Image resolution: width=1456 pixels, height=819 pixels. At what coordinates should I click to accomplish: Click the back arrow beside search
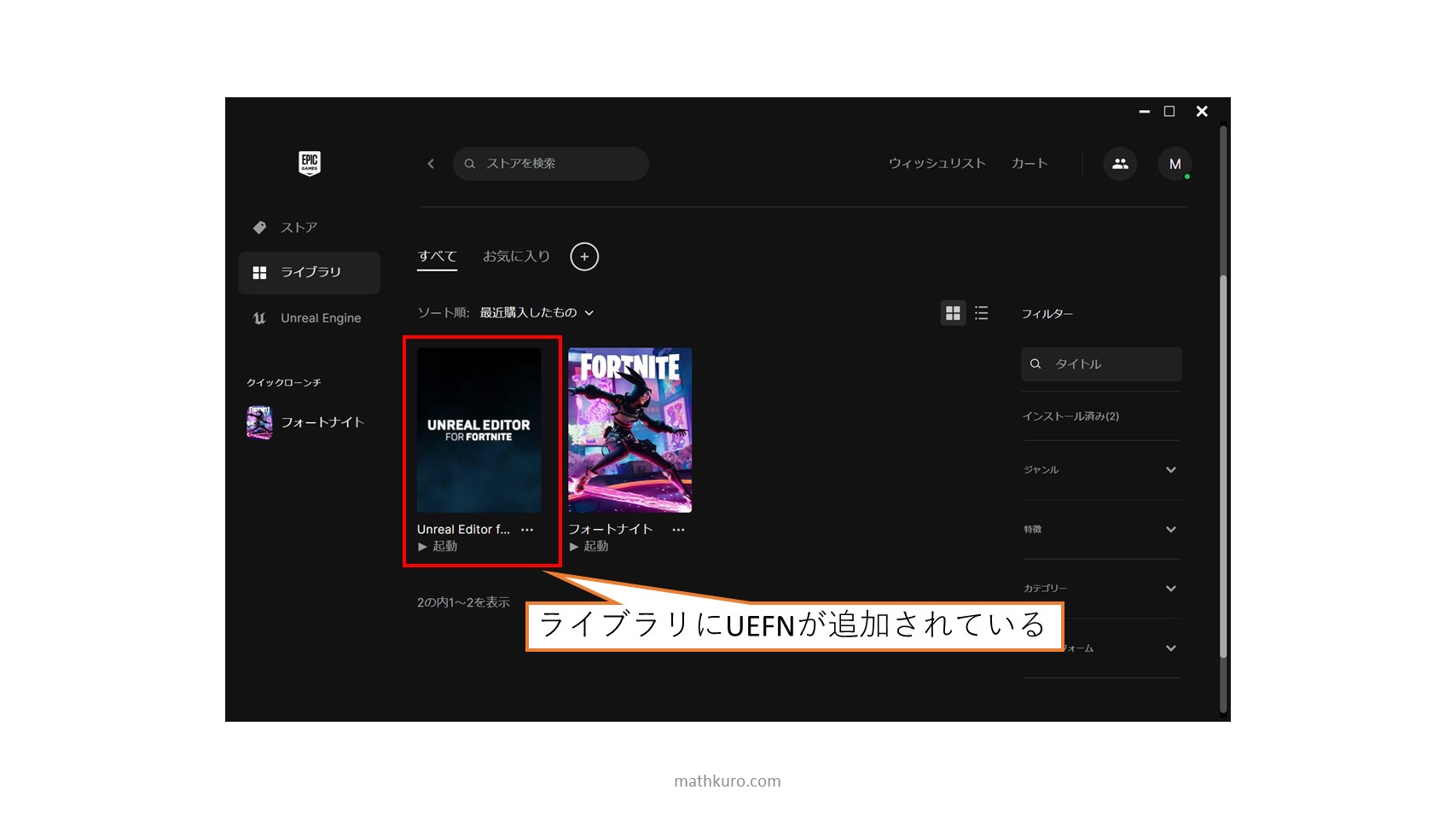pos(431,164)
